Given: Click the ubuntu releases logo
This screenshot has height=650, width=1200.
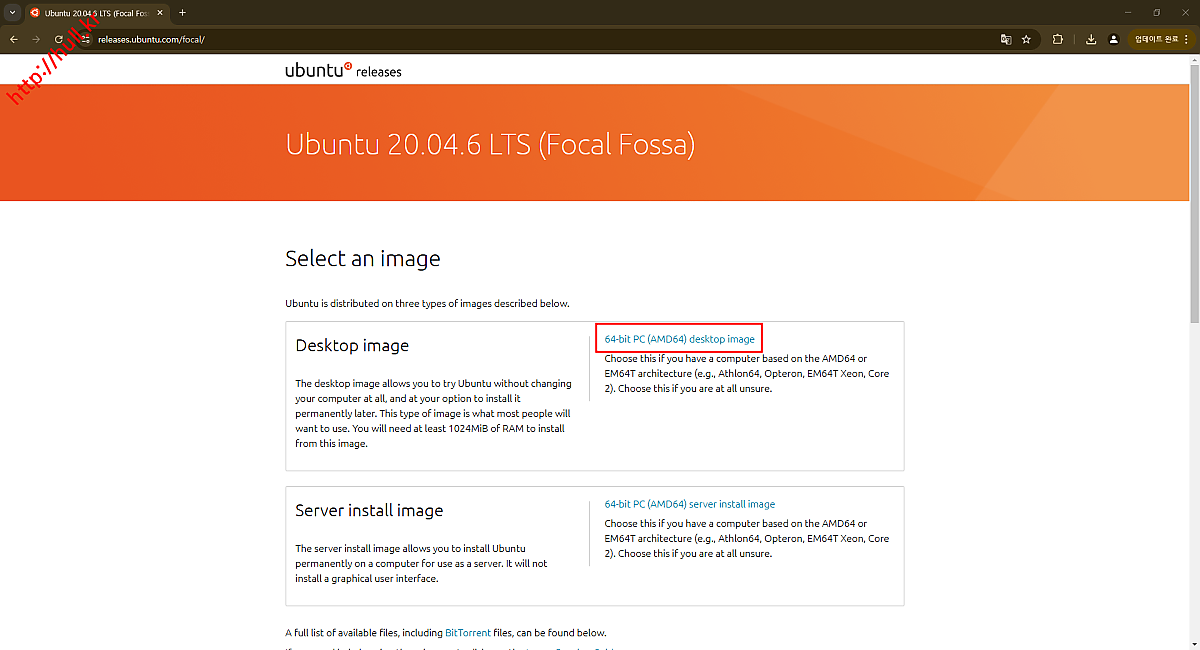Looking at the screenshot, I should pyautogui.click(x=343, y=70).
